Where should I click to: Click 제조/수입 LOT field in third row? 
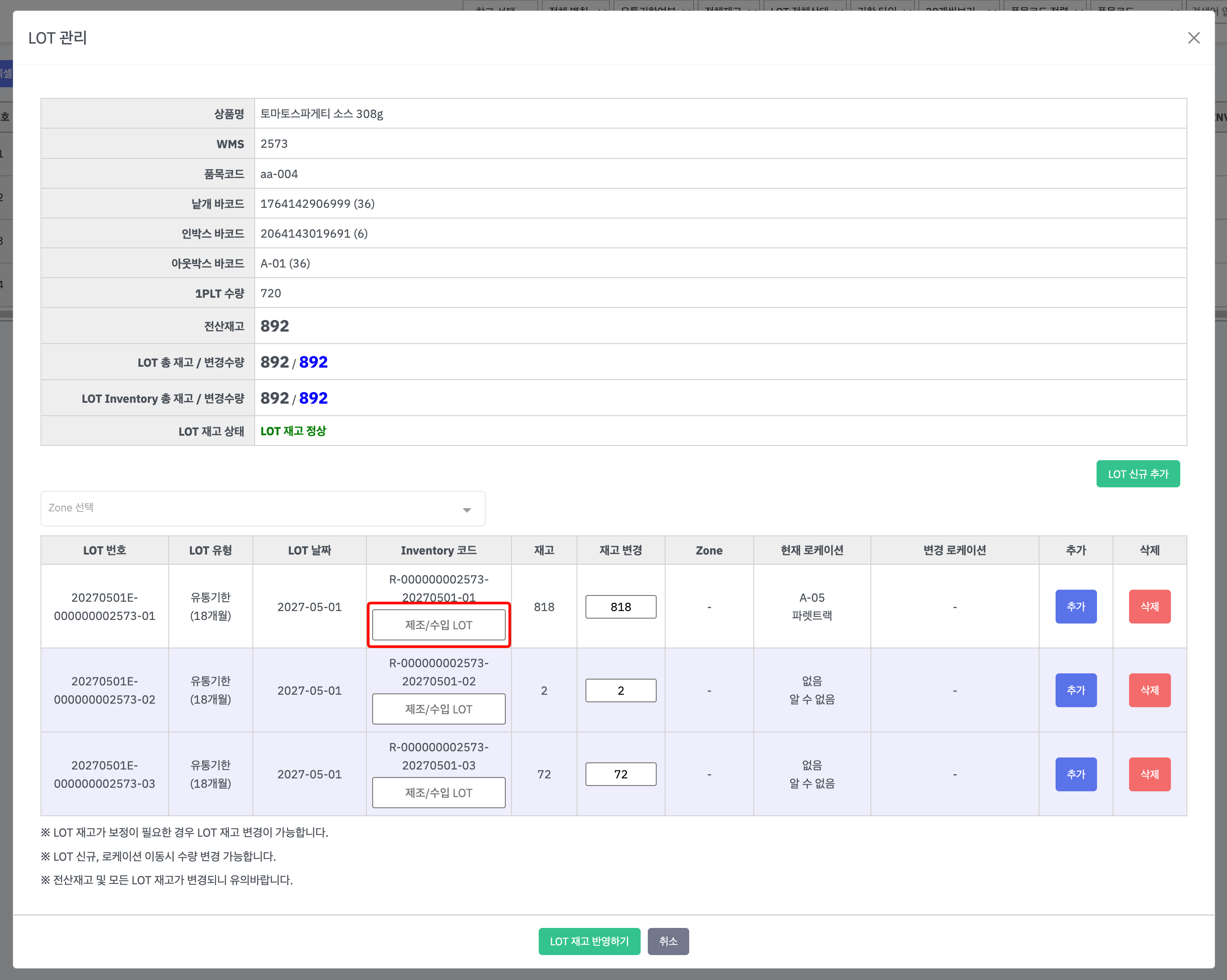coord(438,792)
